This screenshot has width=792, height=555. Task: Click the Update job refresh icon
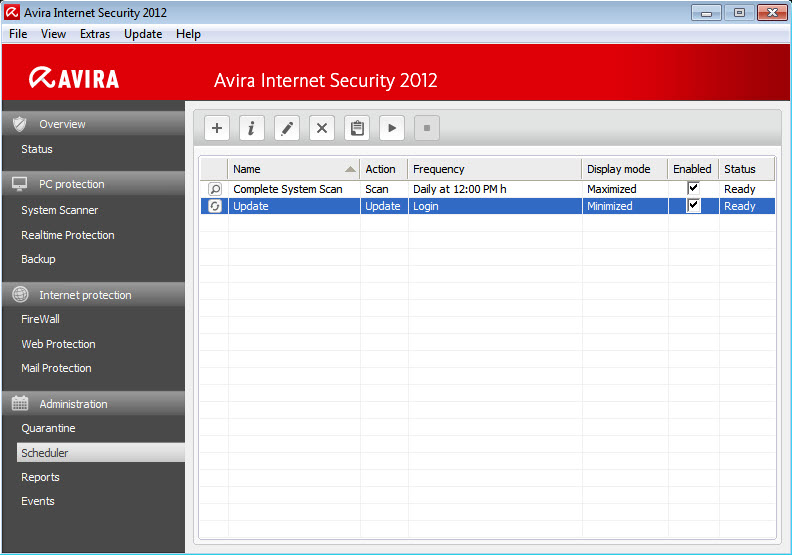click(x=215, y=206)
